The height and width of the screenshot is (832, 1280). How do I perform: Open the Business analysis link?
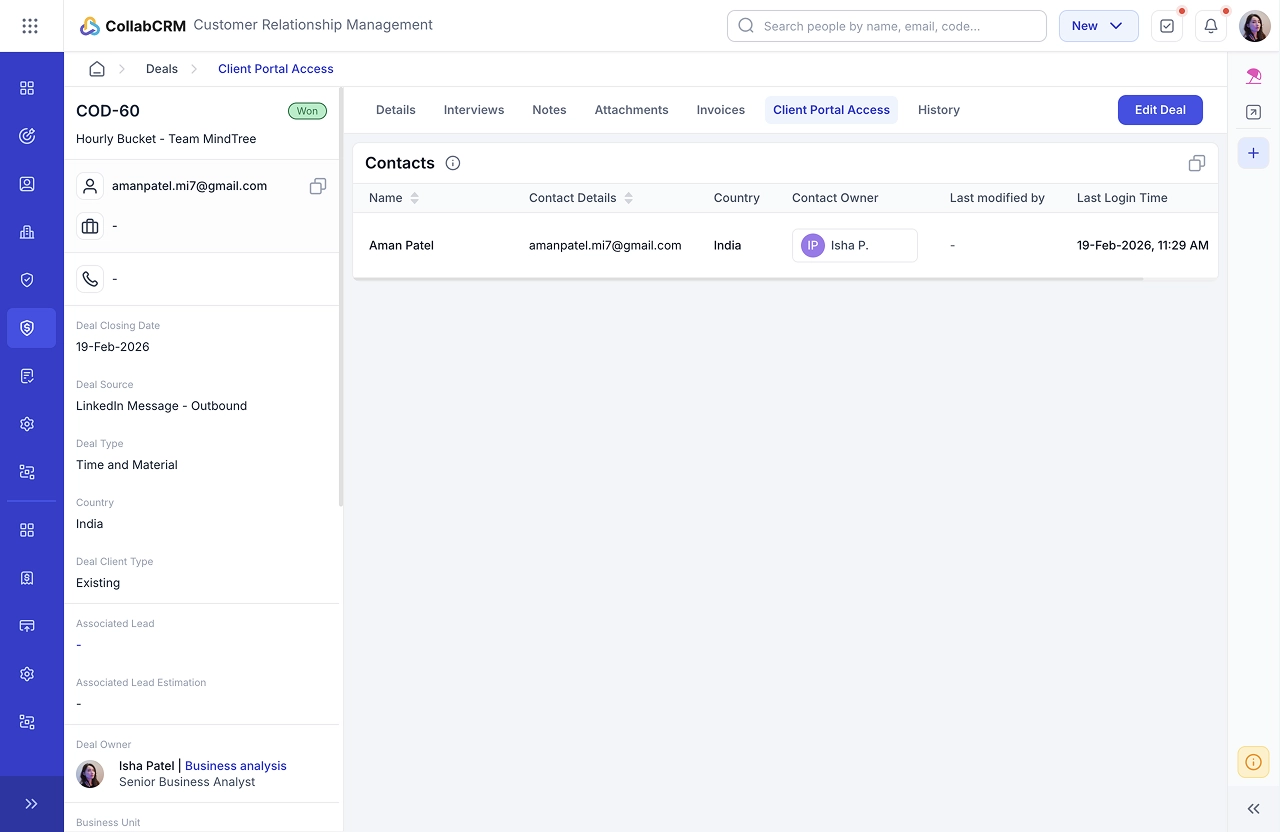[236, 766]
